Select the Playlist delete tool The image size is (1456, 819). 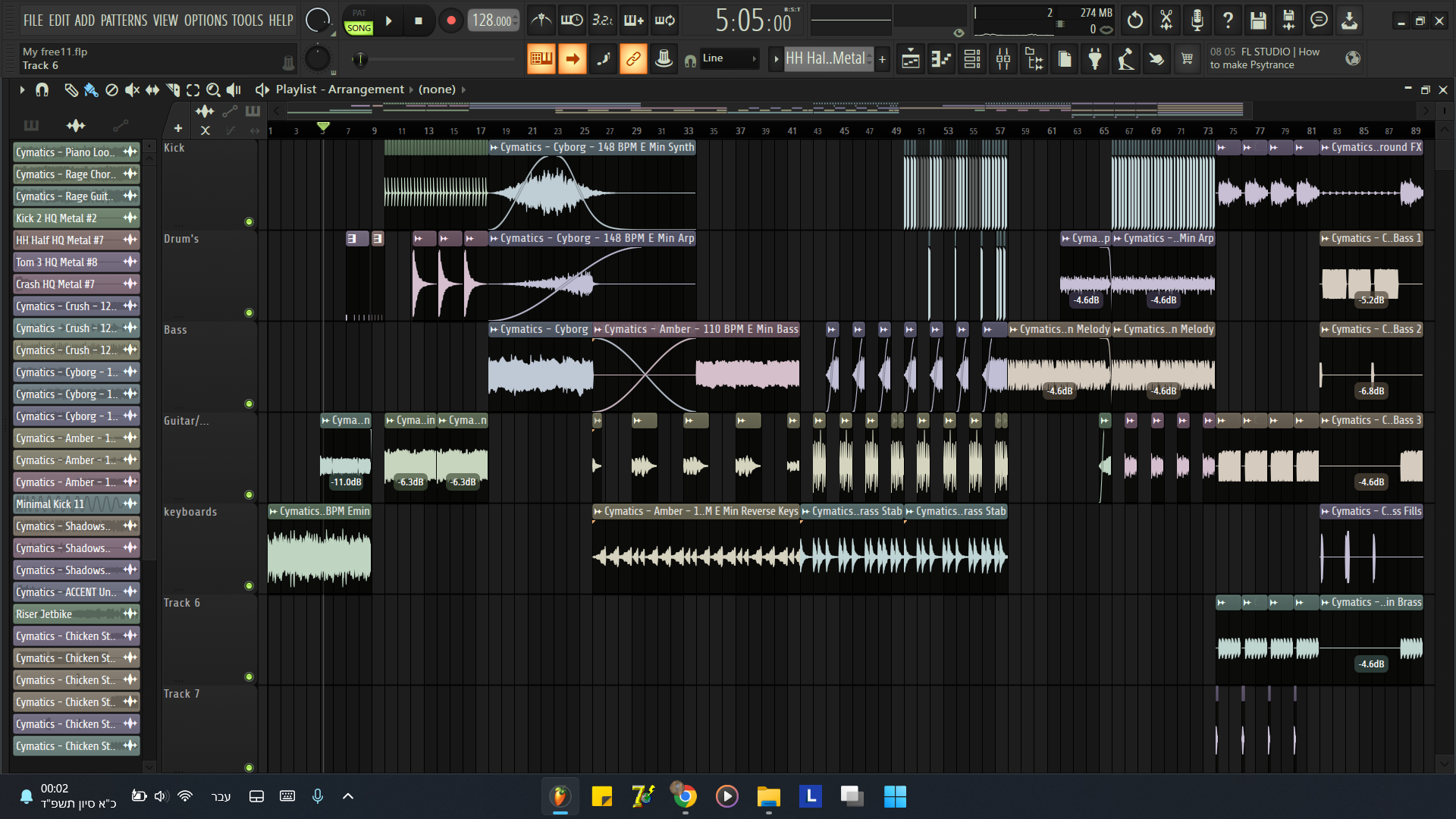[x=111, y=90]
